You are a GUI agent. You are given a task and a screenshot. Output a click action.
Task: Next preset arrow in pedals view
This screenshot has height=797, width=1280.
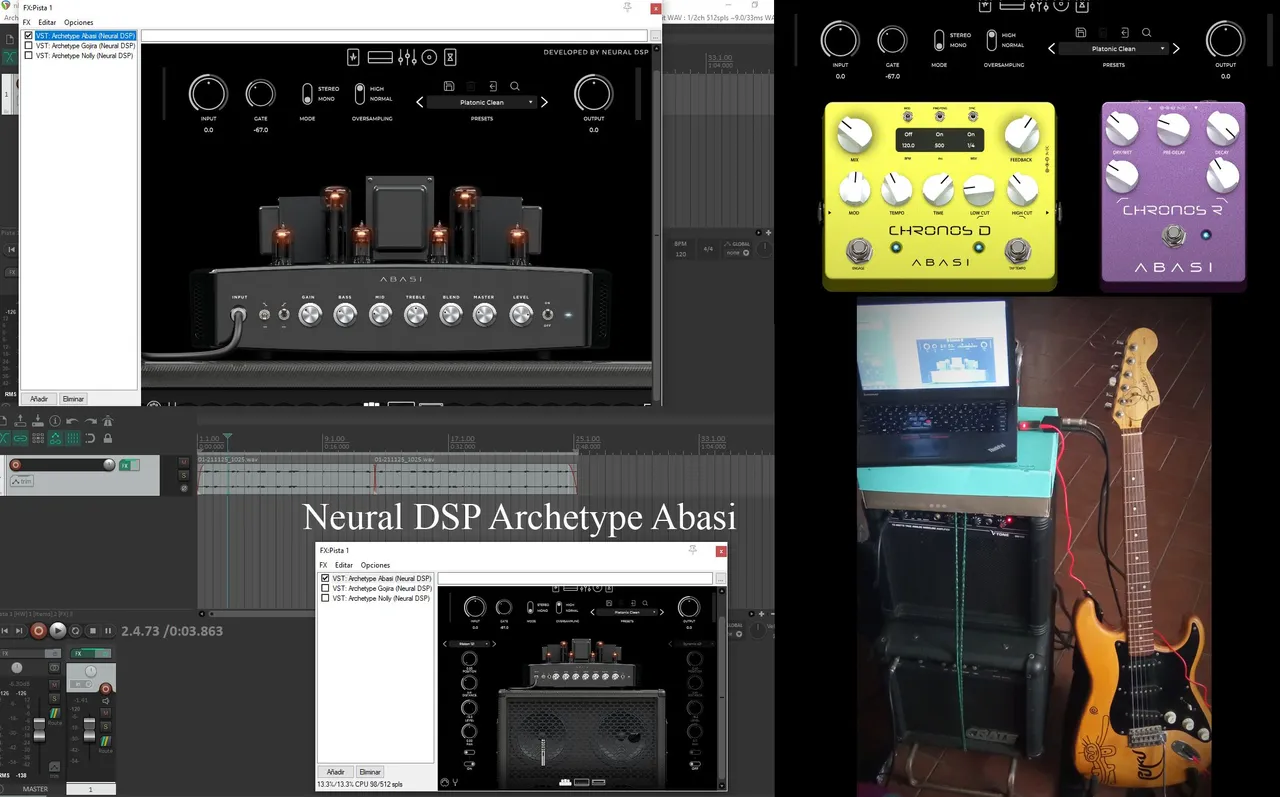[x=1177, y=48]
